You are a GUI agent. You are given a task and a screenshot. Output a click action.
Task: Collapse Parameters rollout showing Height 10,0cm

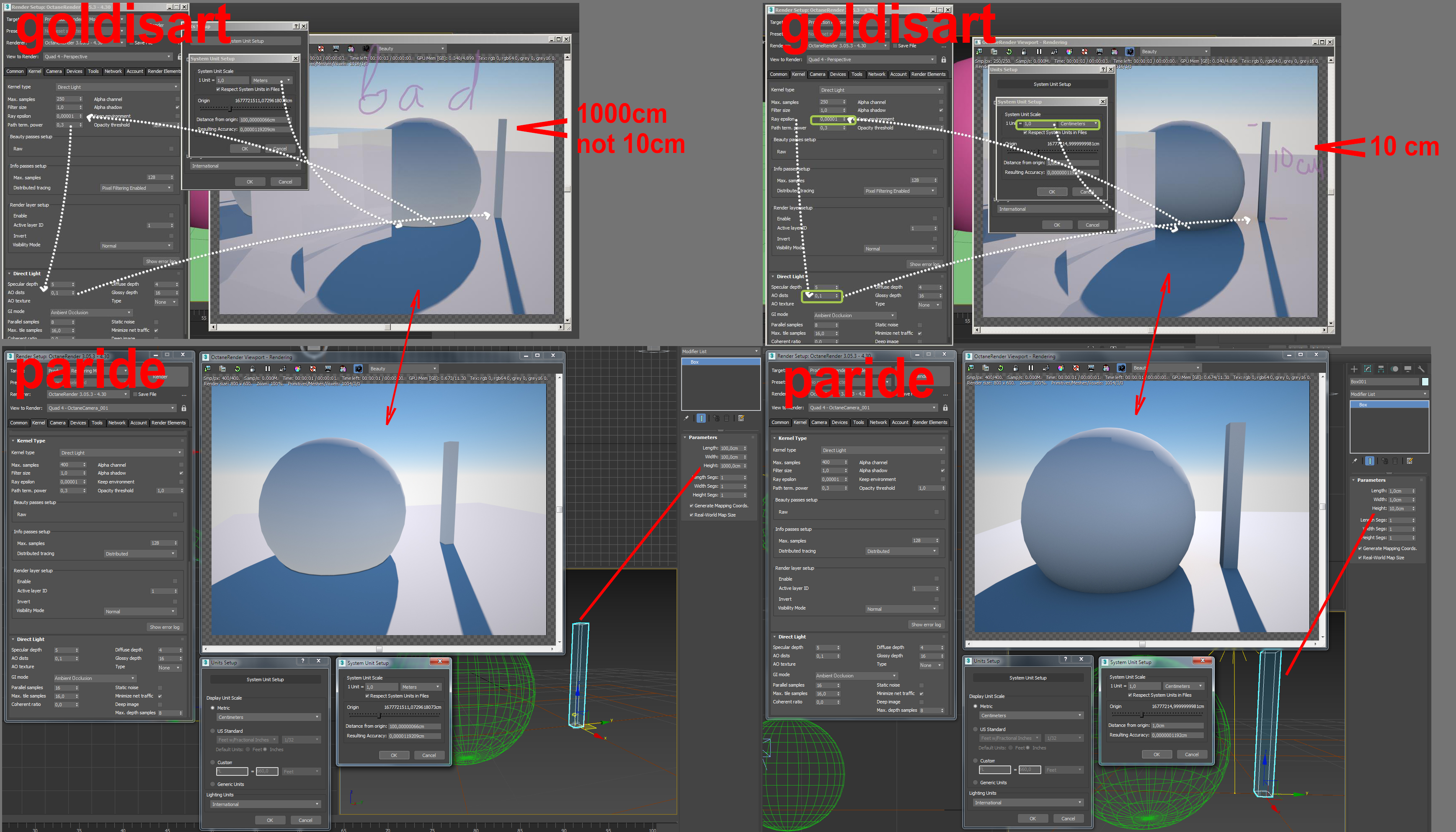[1371, 480]
